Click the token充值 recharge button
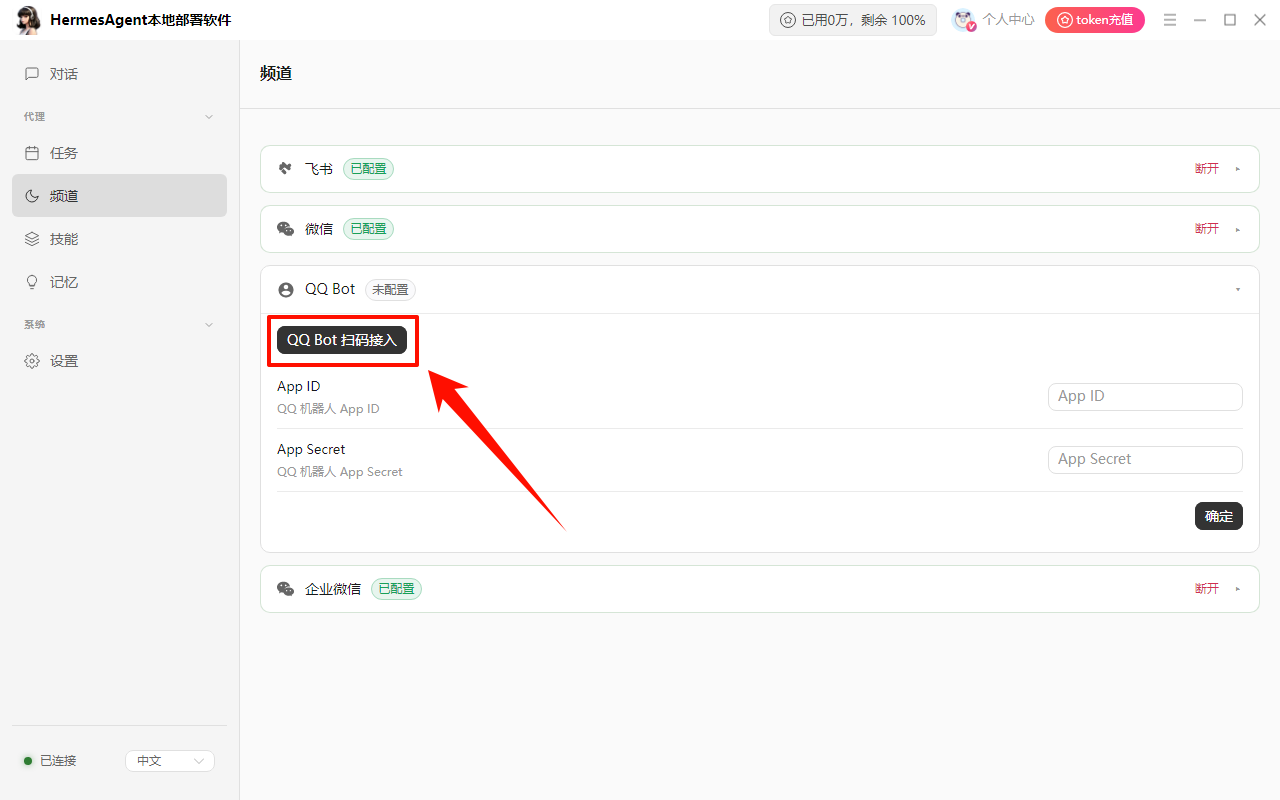 (x=1095, y=20)
